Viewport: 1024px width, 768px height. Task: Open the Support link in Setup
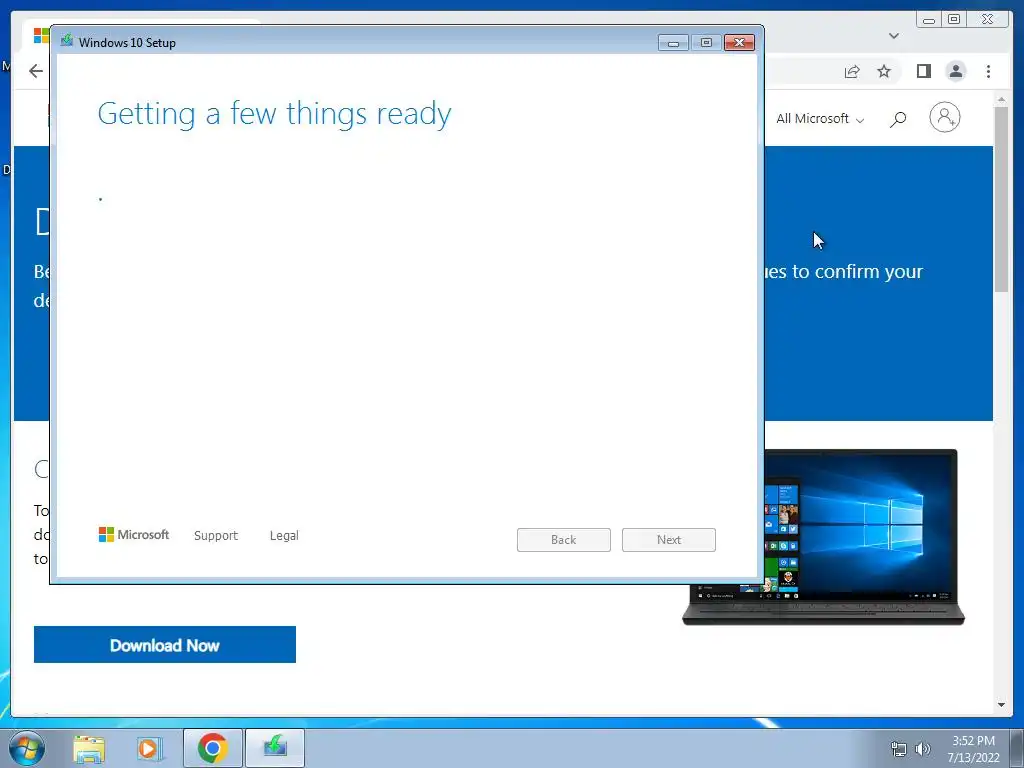coord(216,536)
